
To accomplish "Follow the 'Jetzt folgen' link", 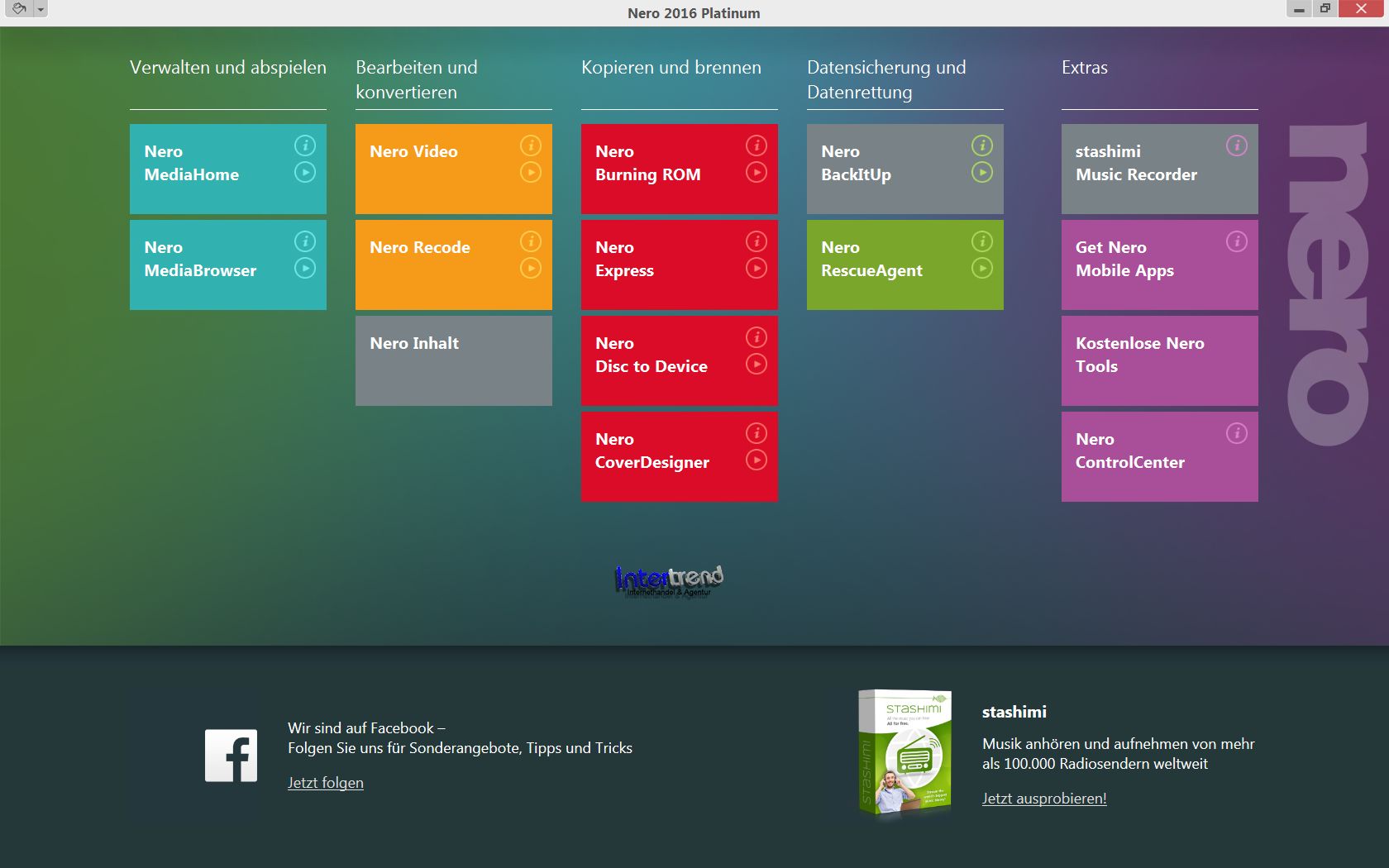I will 326,783.
